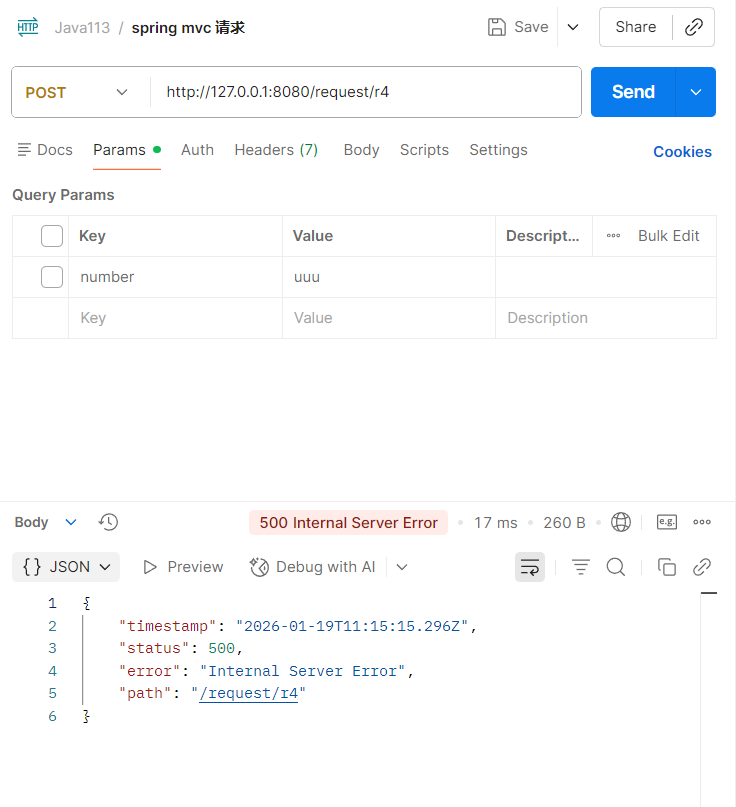Click the Preview play icon
Screen dimensions: 736x807
tap(150, 567)
